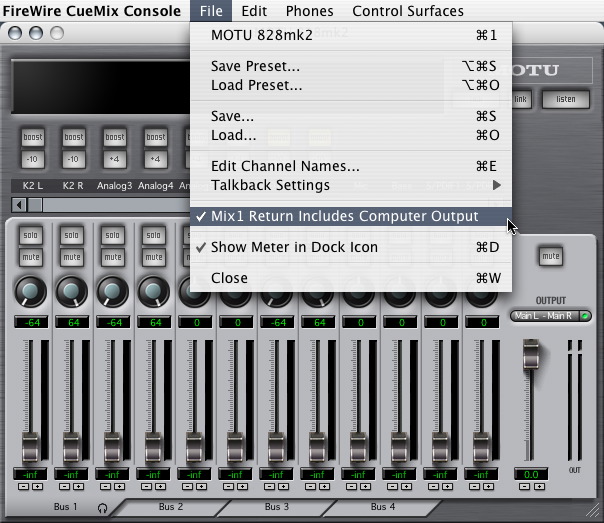Click headphone icon beside Bus 1
604x523 pixels.
102,508
